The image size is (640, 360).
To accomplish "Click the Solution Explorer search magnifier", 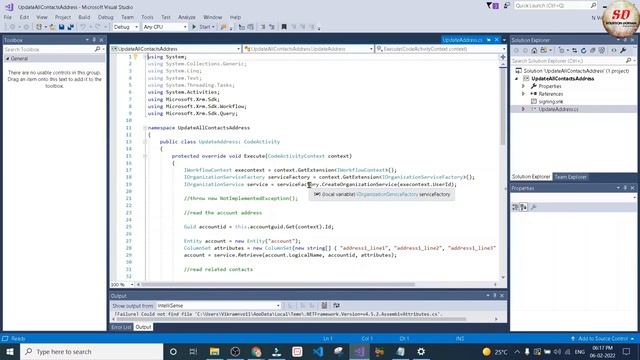I will [x=629, y=60].
